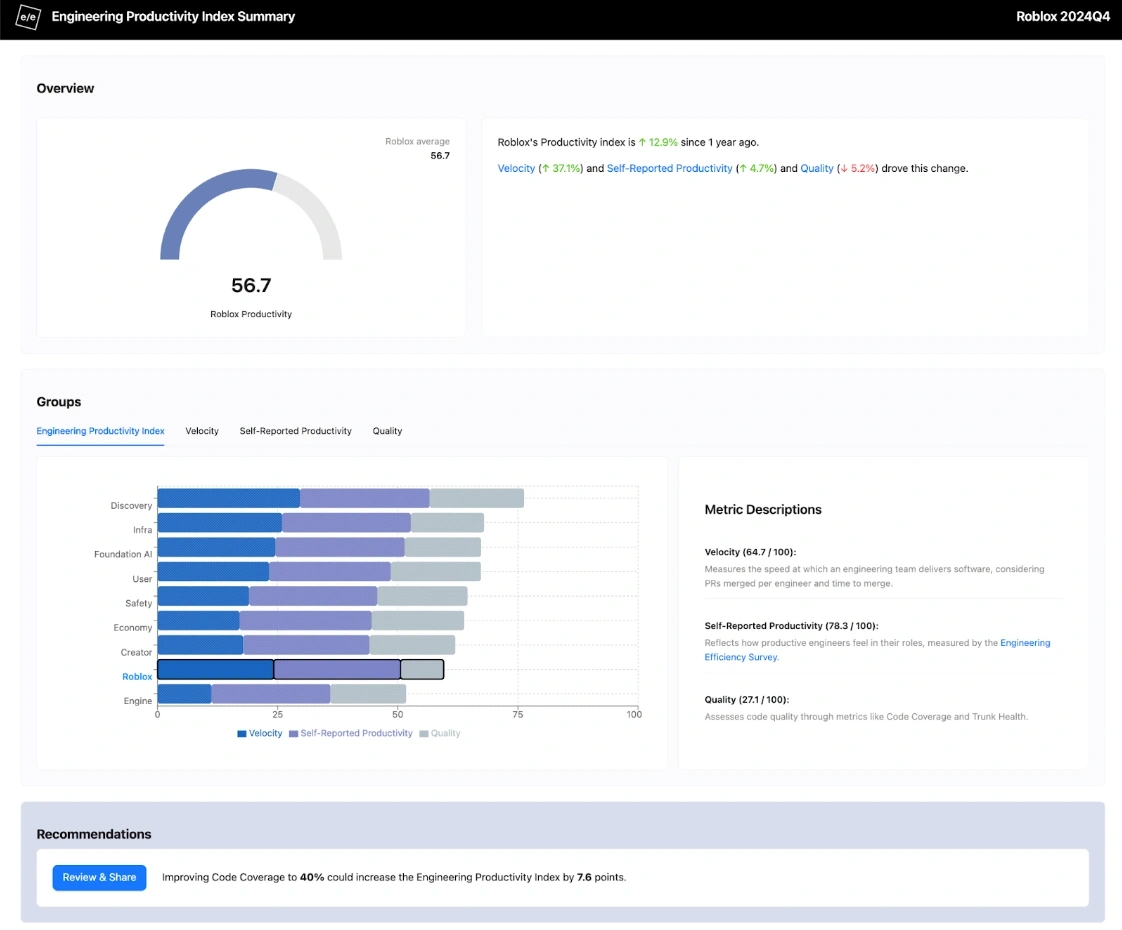Click the 'Metric Descriptions' heading
The width and height of the screenshot is (1122, 930).
pos(763,509)
